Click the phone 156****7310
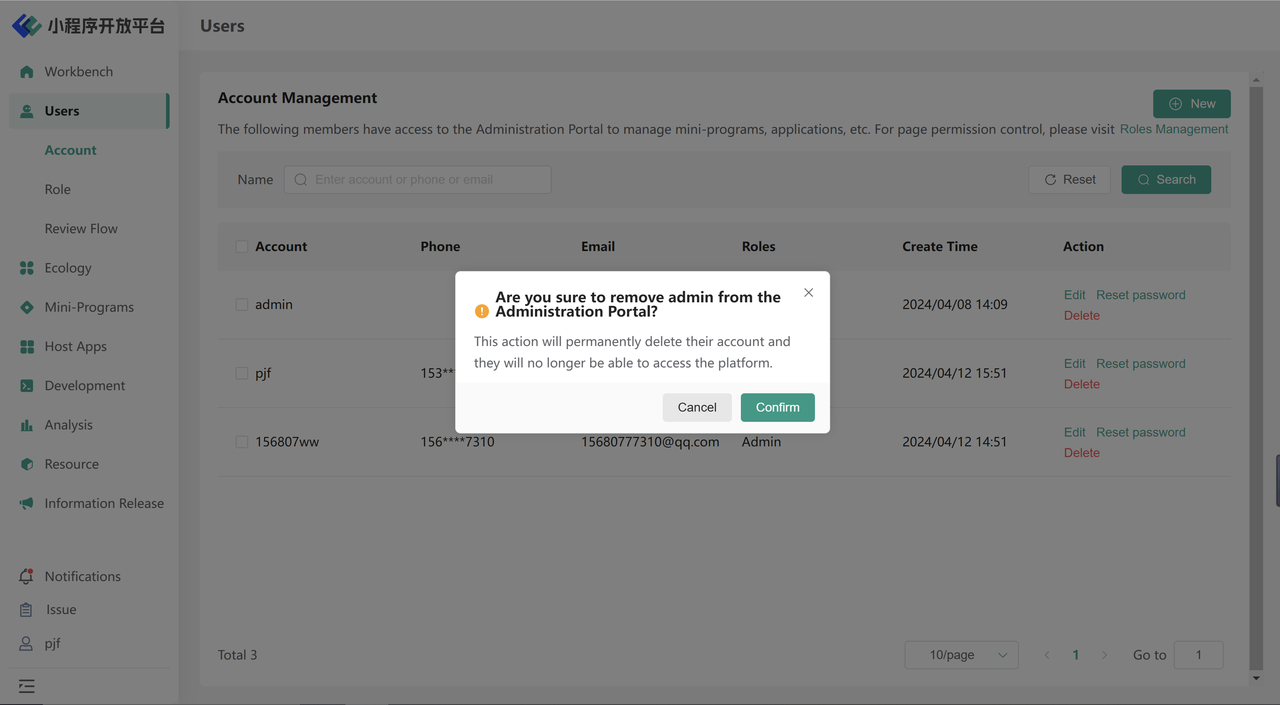 457,441
